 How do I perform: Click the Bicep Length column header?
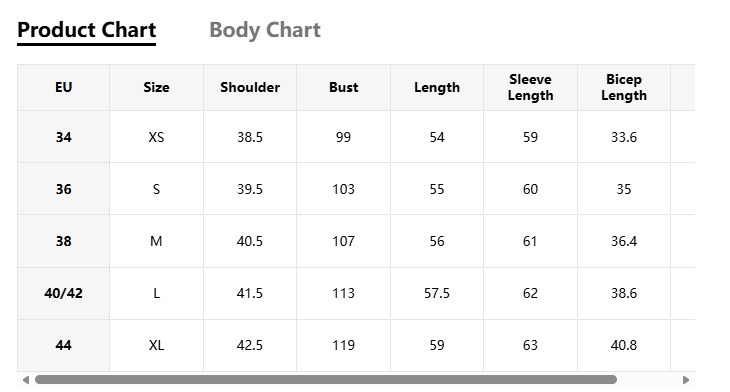click(624, 88)
